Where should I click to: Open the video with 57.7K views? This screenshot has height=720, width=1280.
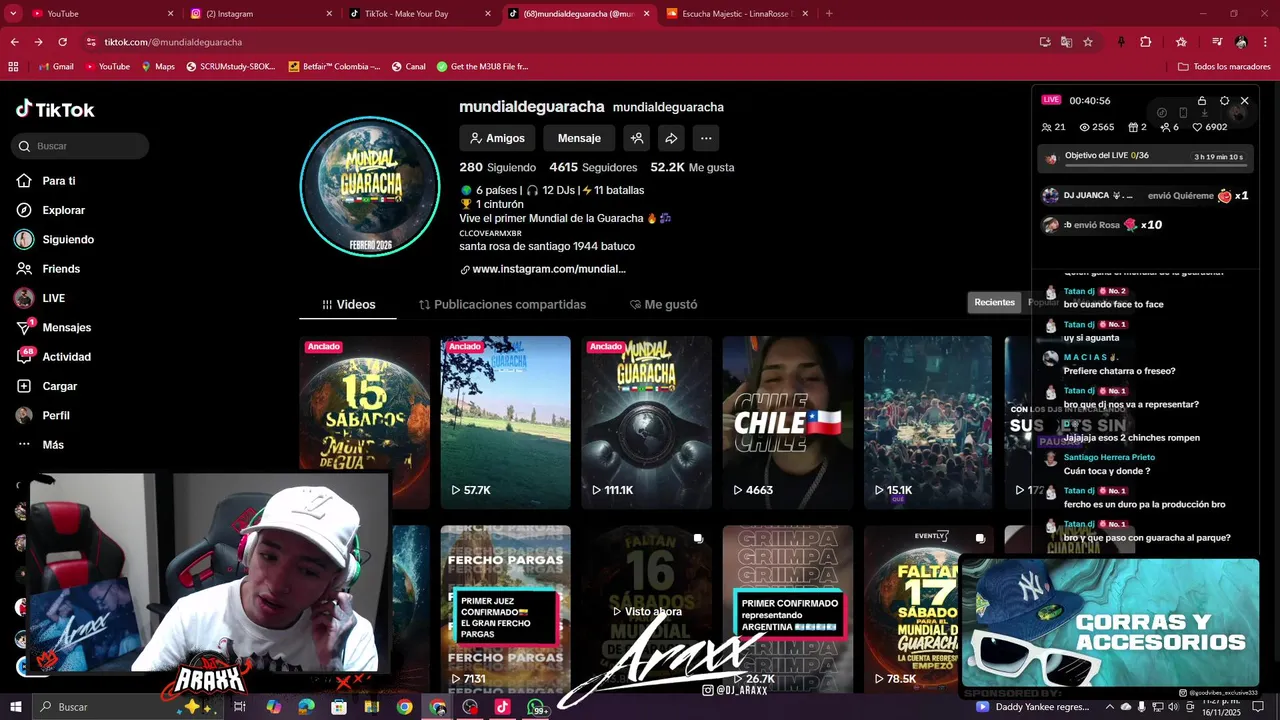[506, 422]
